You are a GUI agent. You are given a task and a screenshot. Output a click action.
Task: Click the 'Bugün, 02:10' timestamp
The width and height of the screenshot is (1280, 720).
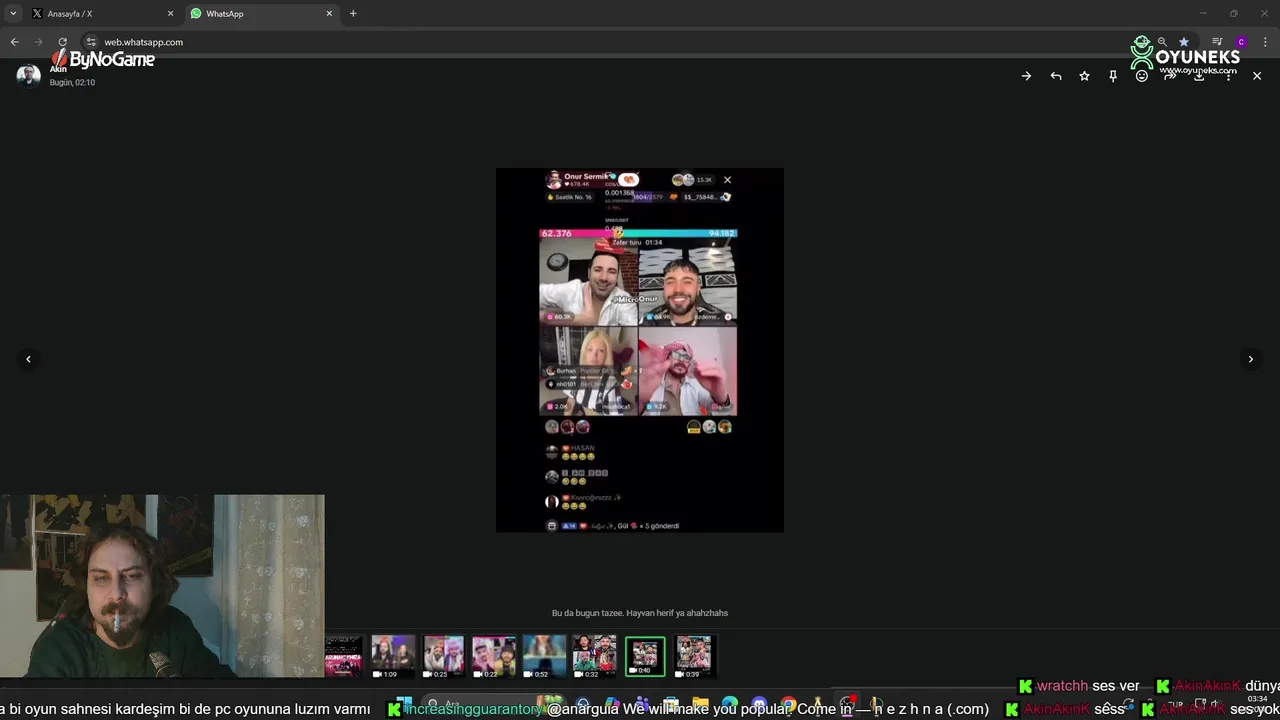72,83
